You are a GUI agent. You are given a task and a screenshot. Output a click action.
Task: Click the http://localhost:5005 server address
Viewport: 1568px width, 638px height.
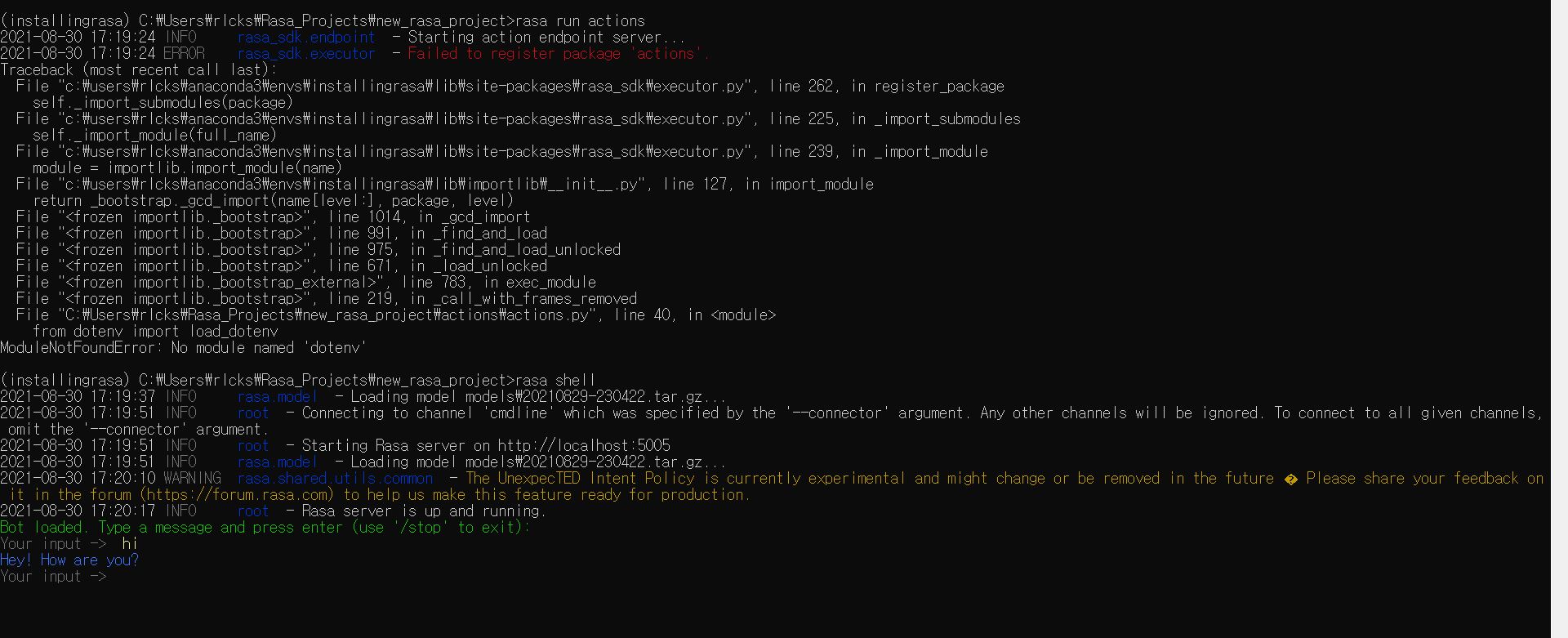[x=583, y=446]
